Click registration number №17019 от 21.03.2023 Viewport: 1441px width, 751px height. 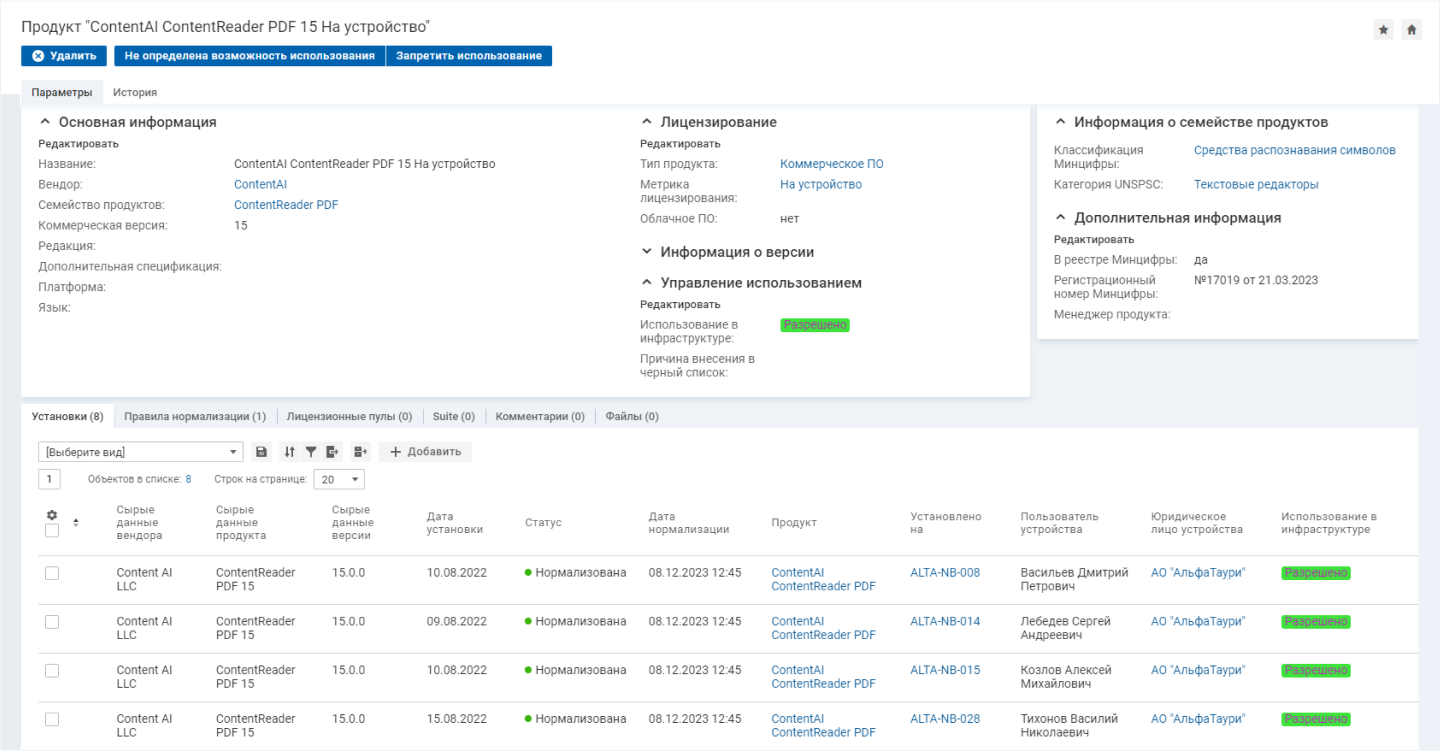[x=1256, y=280]
